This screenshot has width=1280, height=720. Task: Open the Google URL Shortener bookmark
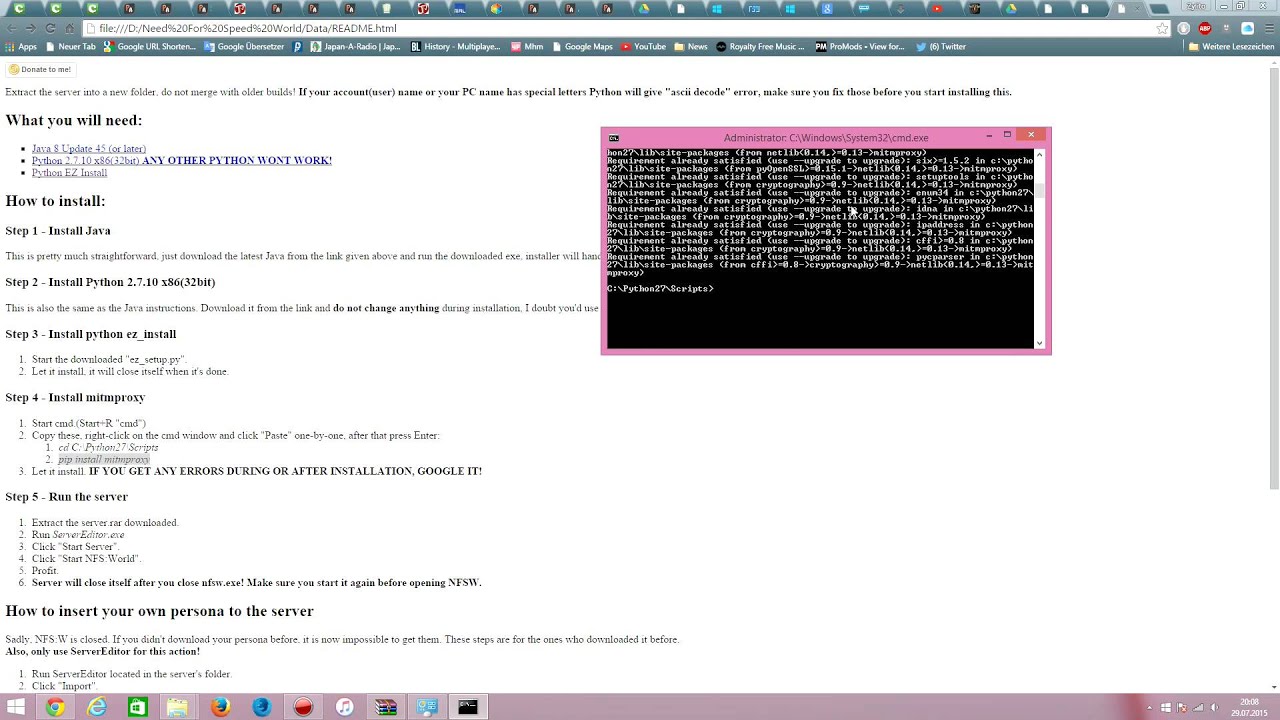click(x=150, y=46)
